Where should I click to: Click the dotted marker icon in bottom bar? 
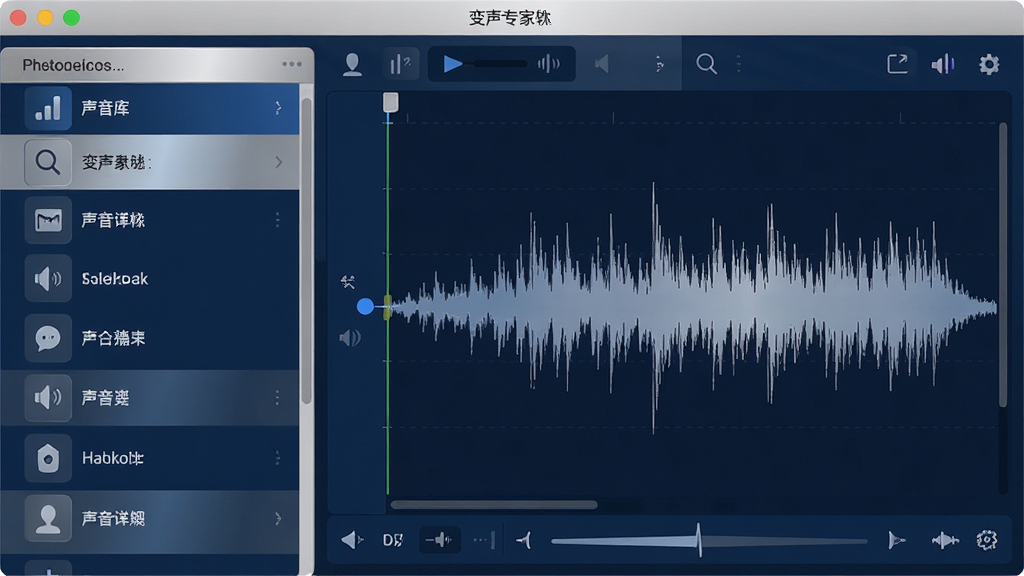click(484, 540)
